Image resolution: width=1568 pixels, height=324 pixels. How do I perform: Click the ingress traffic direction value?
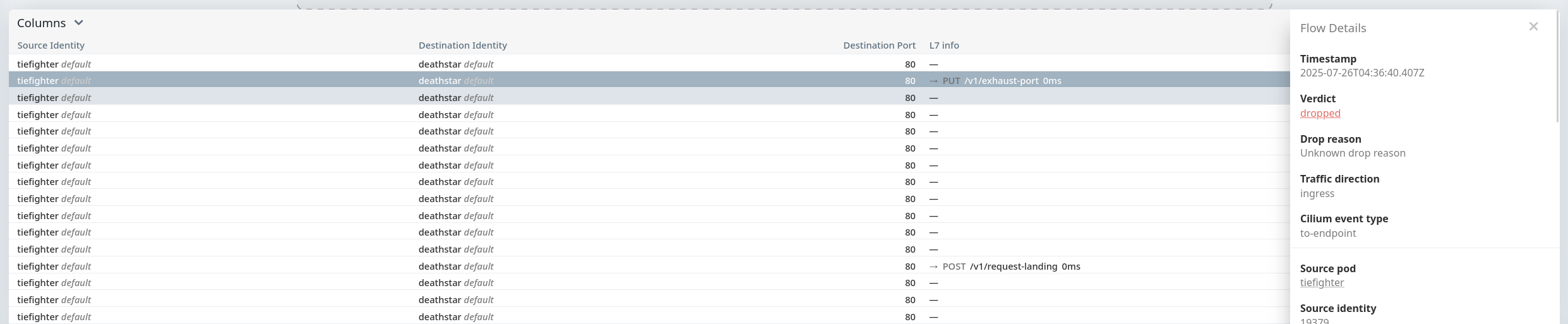click(x=1317, y=193)
